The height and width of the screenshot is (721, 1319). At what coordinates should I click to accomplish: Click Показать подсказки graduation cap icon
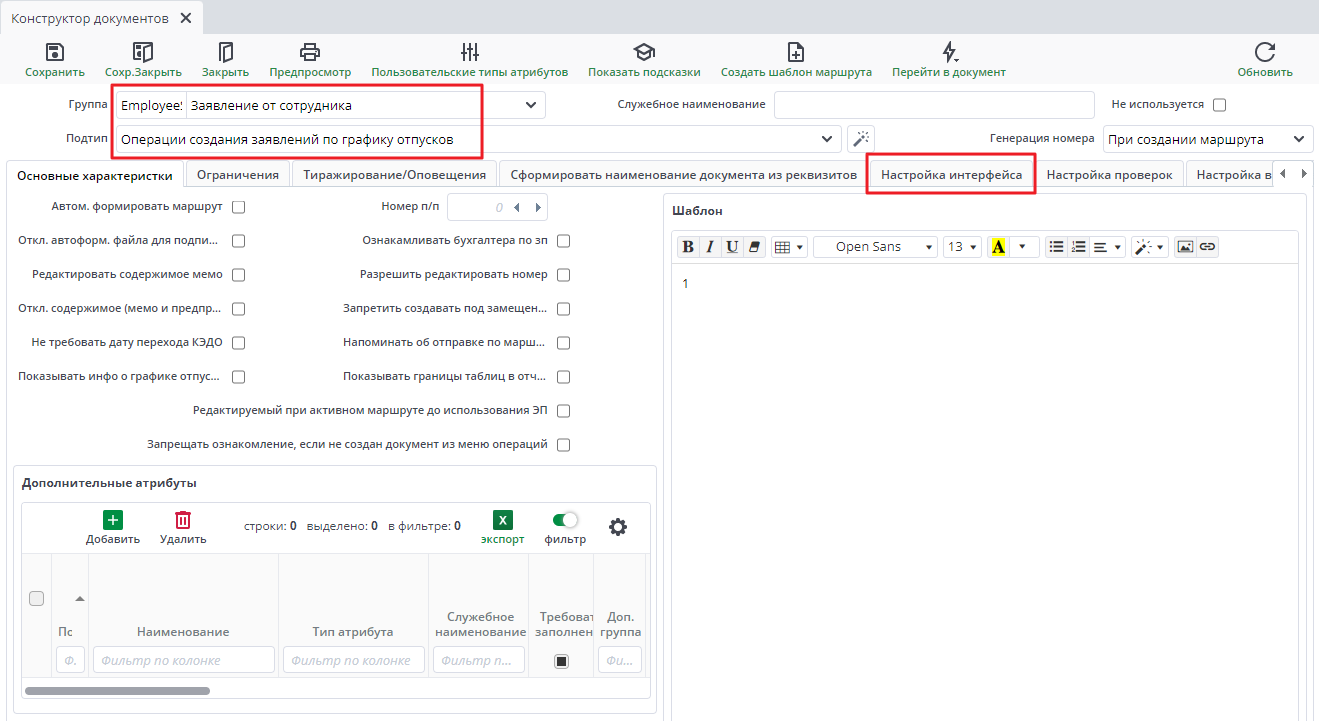(x=644, y=52)
